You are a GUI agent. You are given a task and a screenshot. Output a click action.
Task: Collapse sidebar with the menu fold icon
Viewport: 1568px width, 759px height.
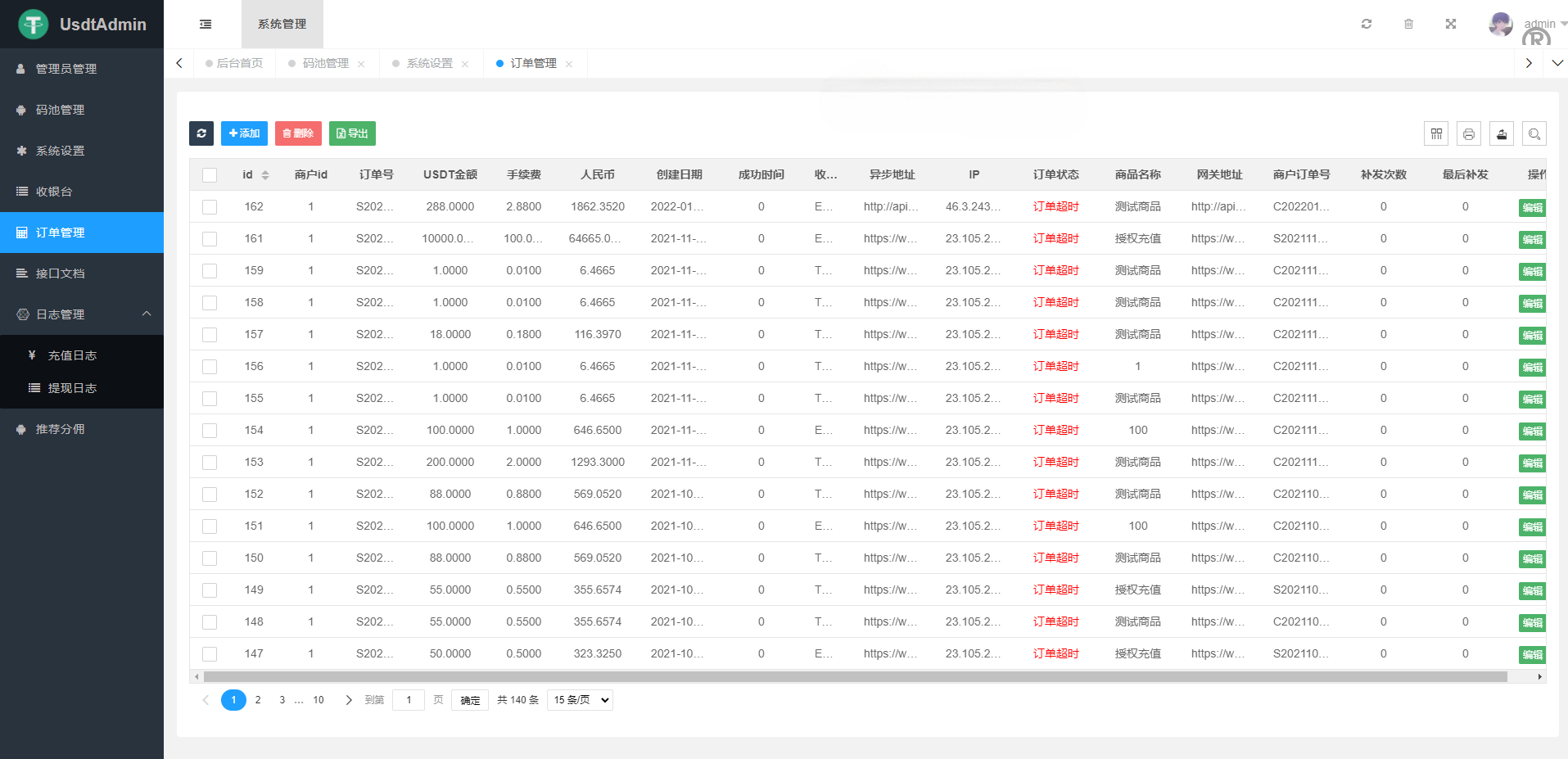pyautogui.click(x=206, y=25)
